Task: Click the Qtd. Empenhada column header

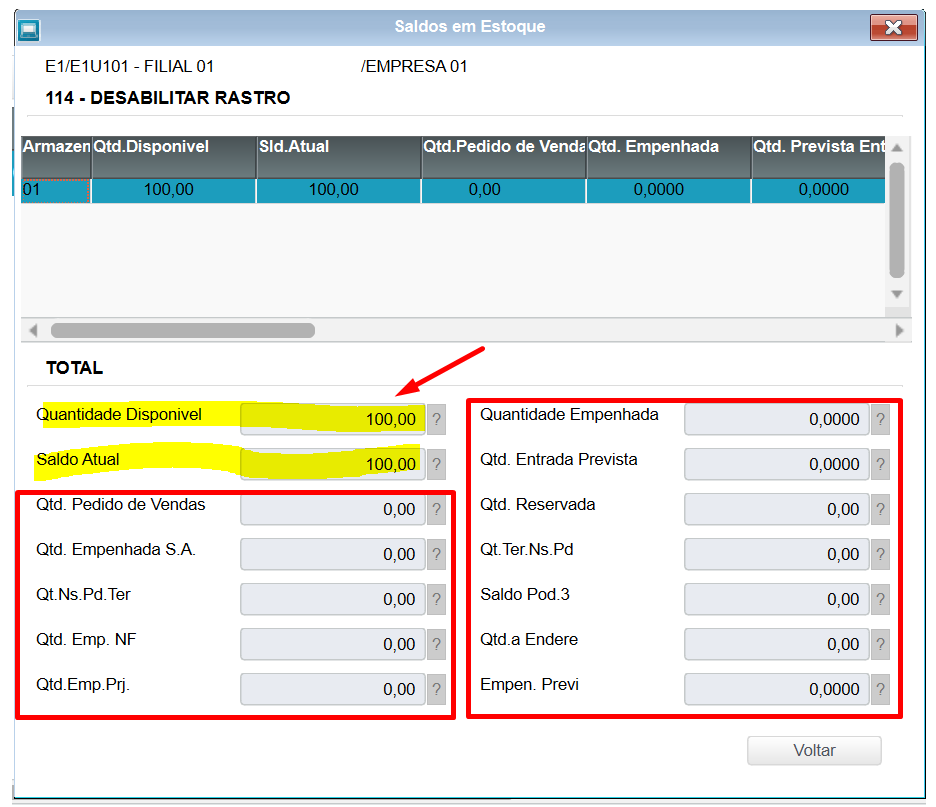Action: (669, 156)
